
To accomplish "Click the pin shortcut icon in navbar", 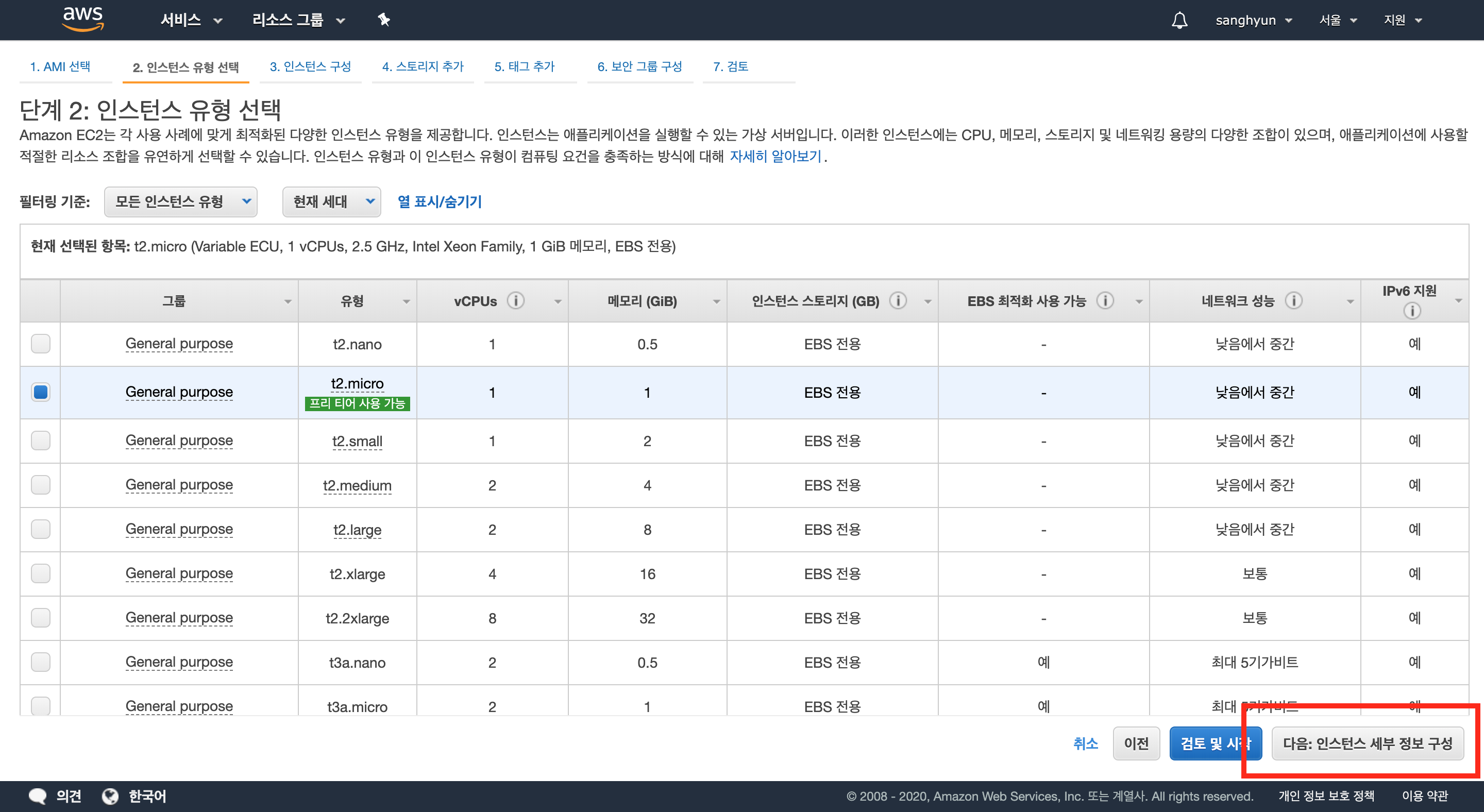I will [x=384, y=20].
